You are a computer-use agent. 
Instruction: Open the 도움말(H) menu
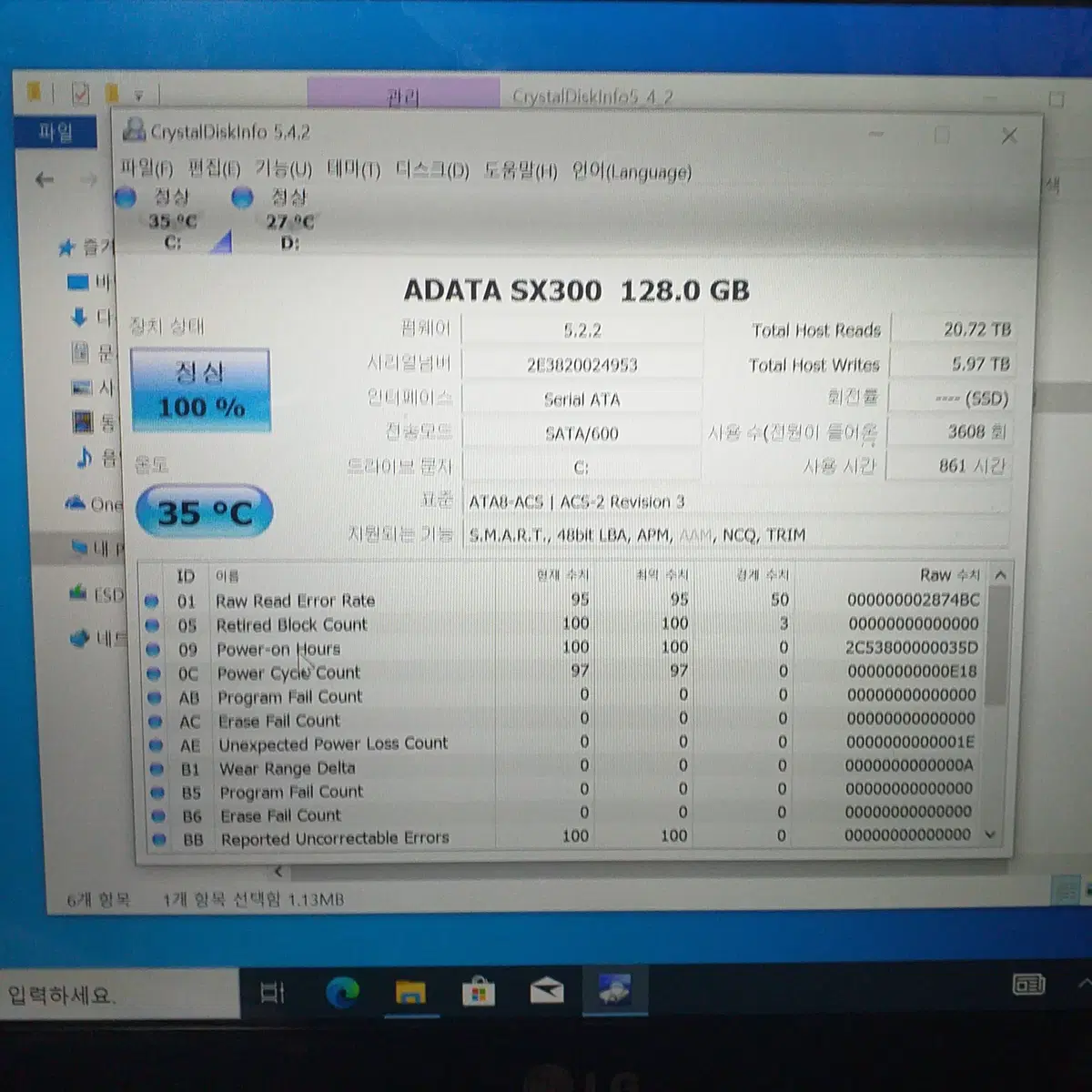pos(520,171)
